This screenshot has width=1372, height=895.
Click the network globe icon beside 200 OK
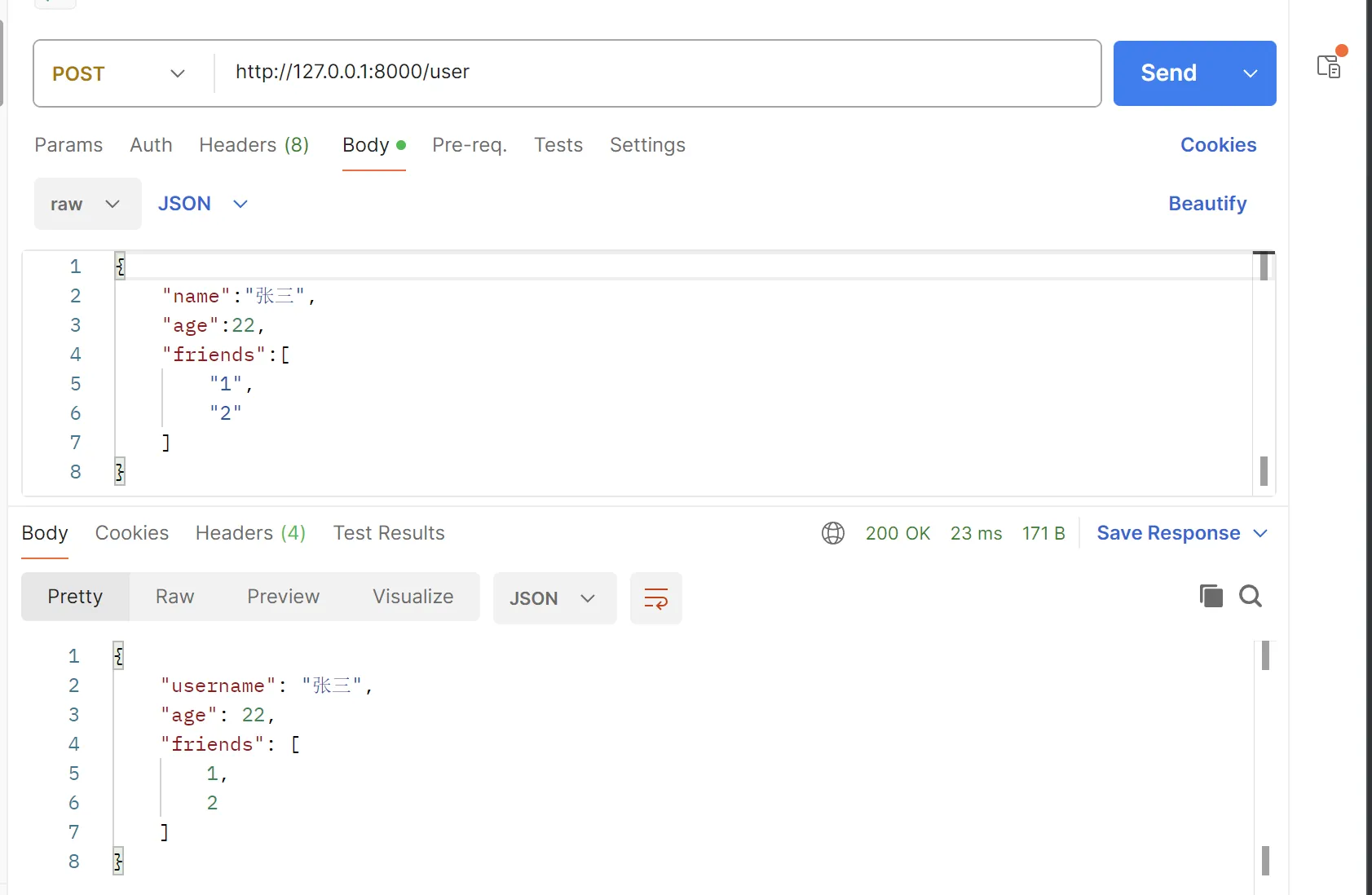(x=832, y=533)
